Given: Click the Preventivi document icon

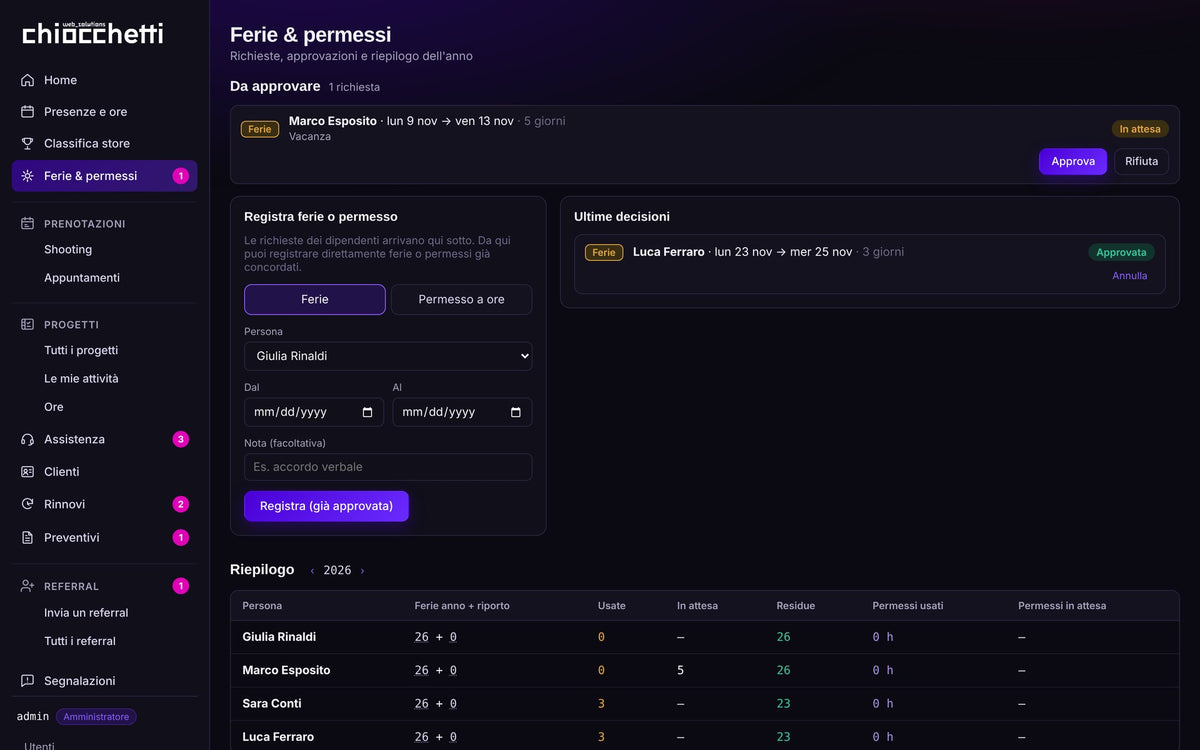Looking at the screenshot, I should click(27, 537).
